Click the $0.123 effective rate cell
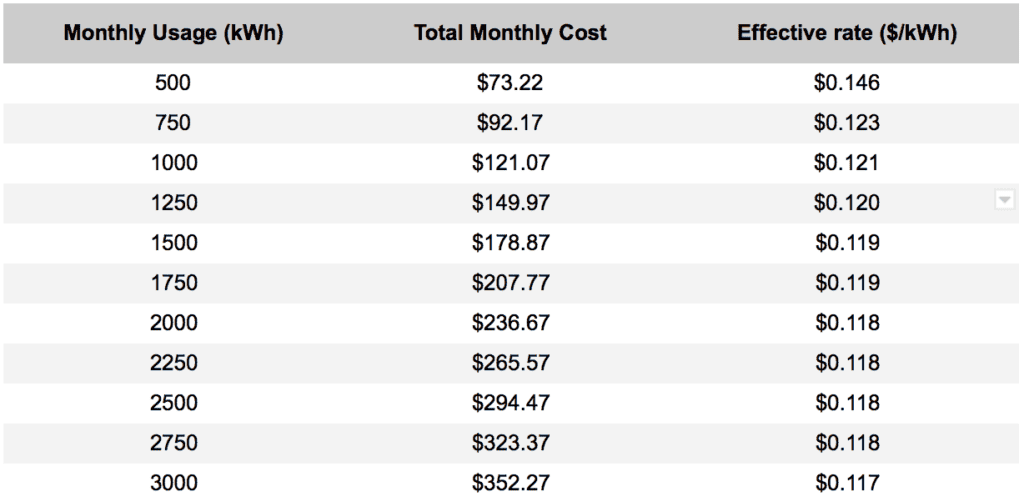This screenshot has width=1024, height=502. (847, 123)
